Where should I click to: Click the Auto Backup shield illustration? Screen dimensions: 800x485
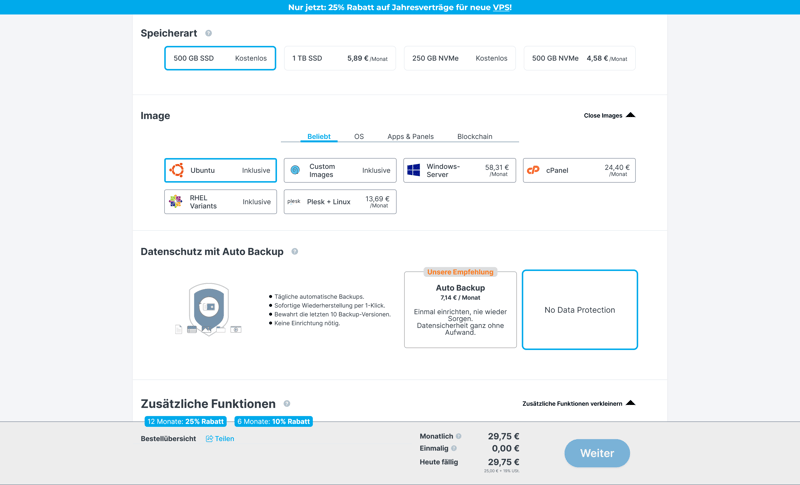pos(208,309)
